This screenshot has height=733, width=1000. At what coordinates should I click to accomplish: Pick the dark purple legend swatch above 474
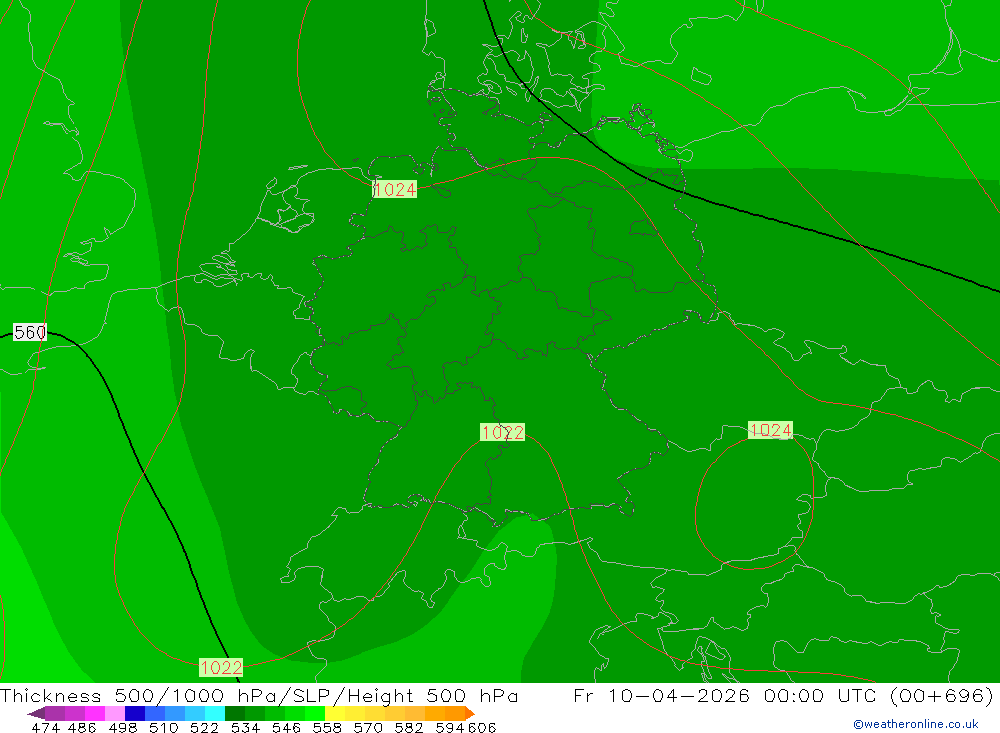click(55, 713)
